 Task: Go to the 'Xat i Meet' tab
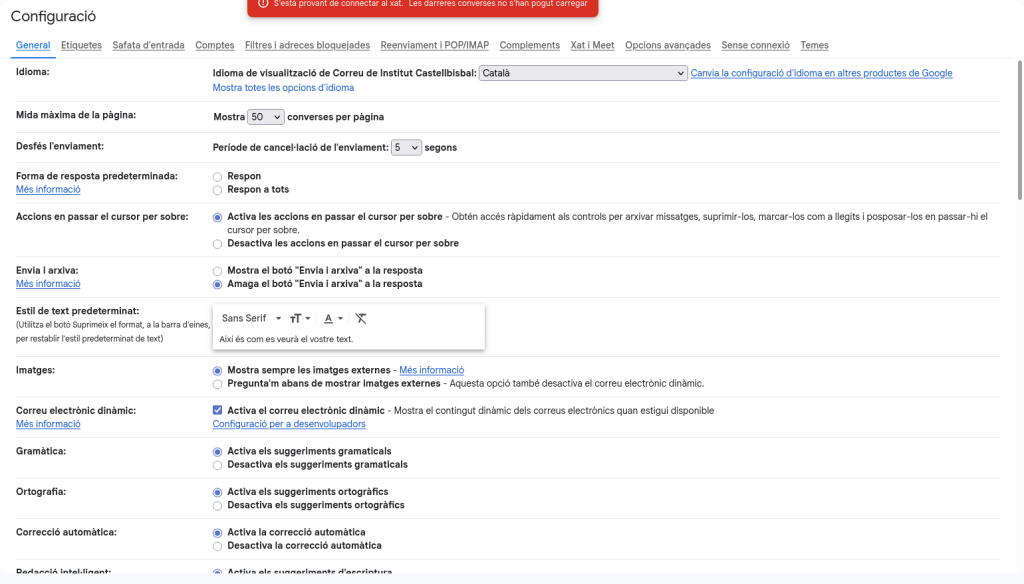pos(592,45)
